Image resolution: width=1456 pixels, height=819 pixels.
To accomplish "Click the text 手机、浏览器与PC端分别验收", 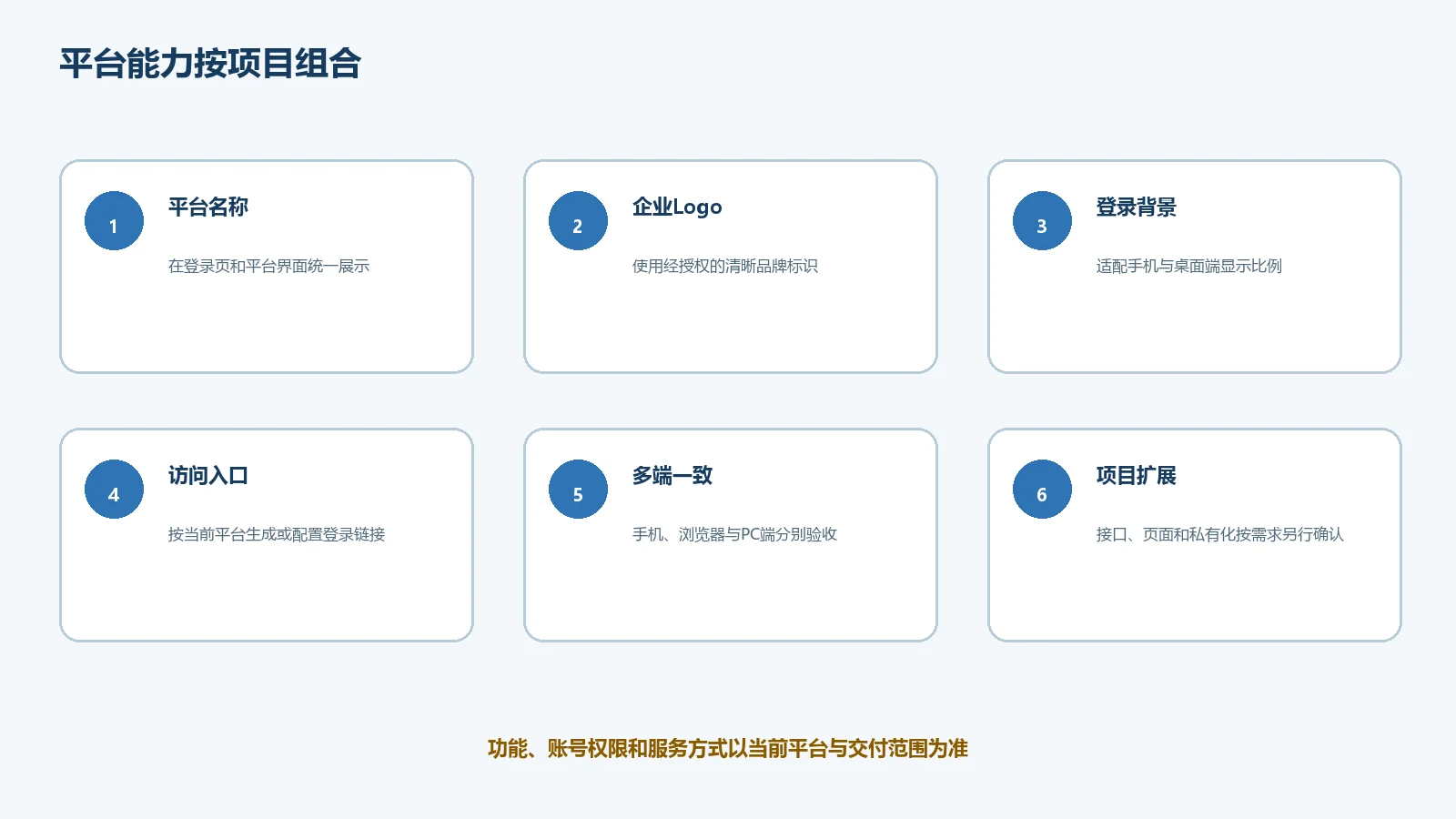I will click(734, 534).
